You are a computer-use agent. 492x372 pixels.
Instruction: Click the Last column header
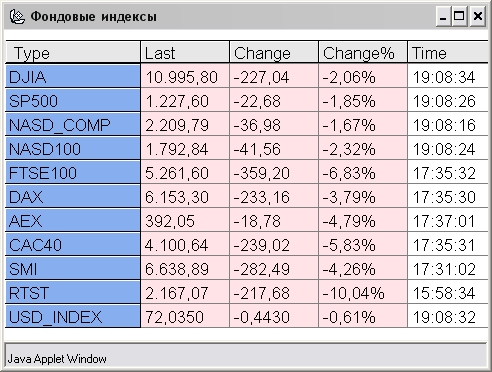185,52
